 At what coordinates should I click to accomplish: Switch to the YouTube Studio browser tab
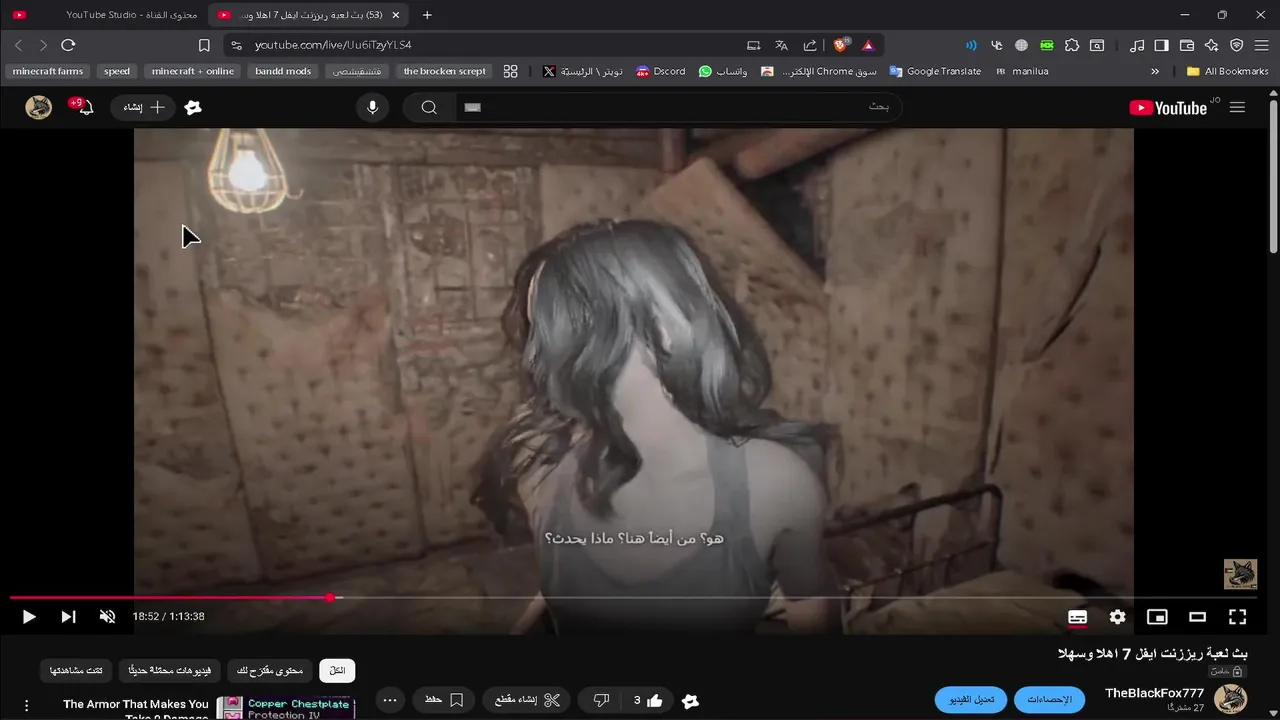point(106,15)
